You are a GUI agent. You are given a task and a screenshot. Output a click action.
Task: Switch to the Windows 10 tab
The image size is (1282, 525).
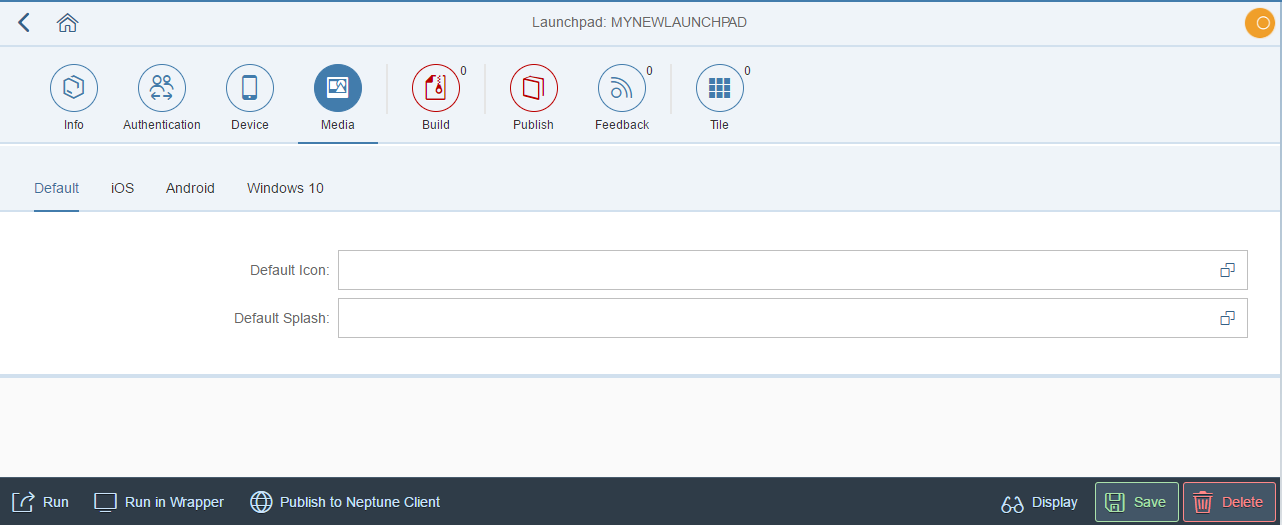pyautogui.click(x=285, y=188)
